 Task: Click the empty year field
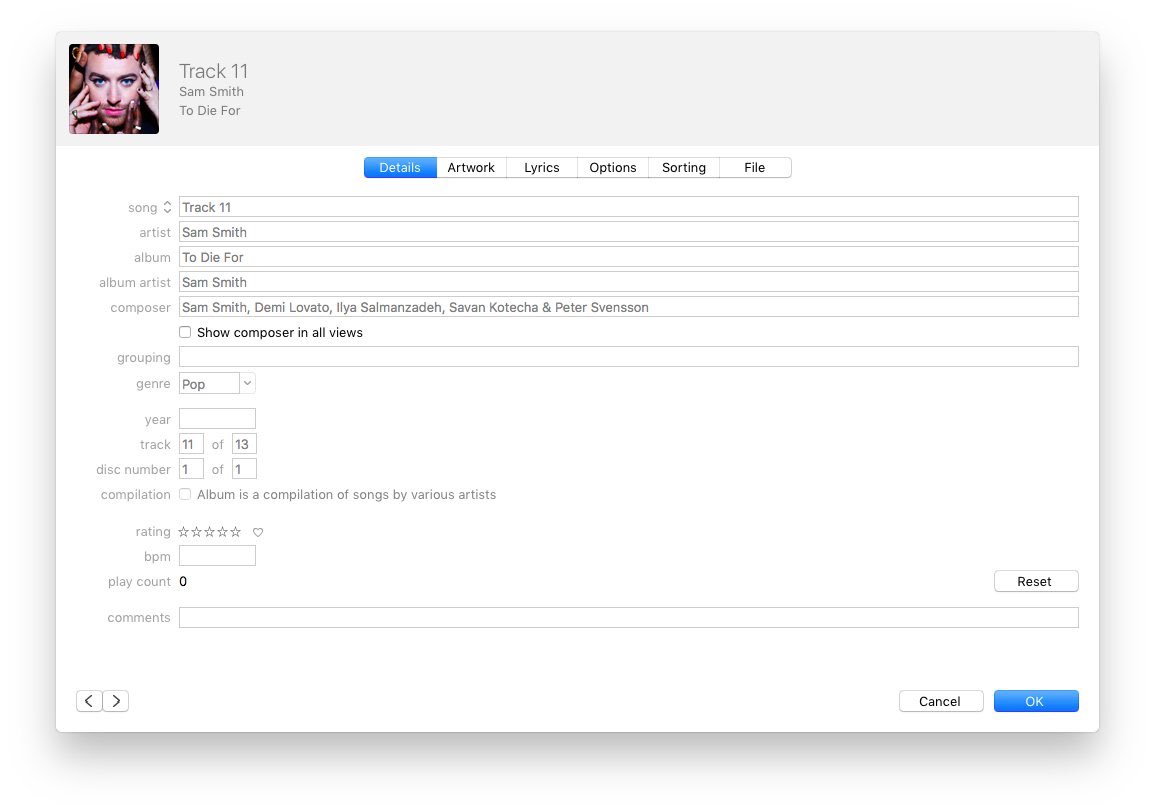217,419
